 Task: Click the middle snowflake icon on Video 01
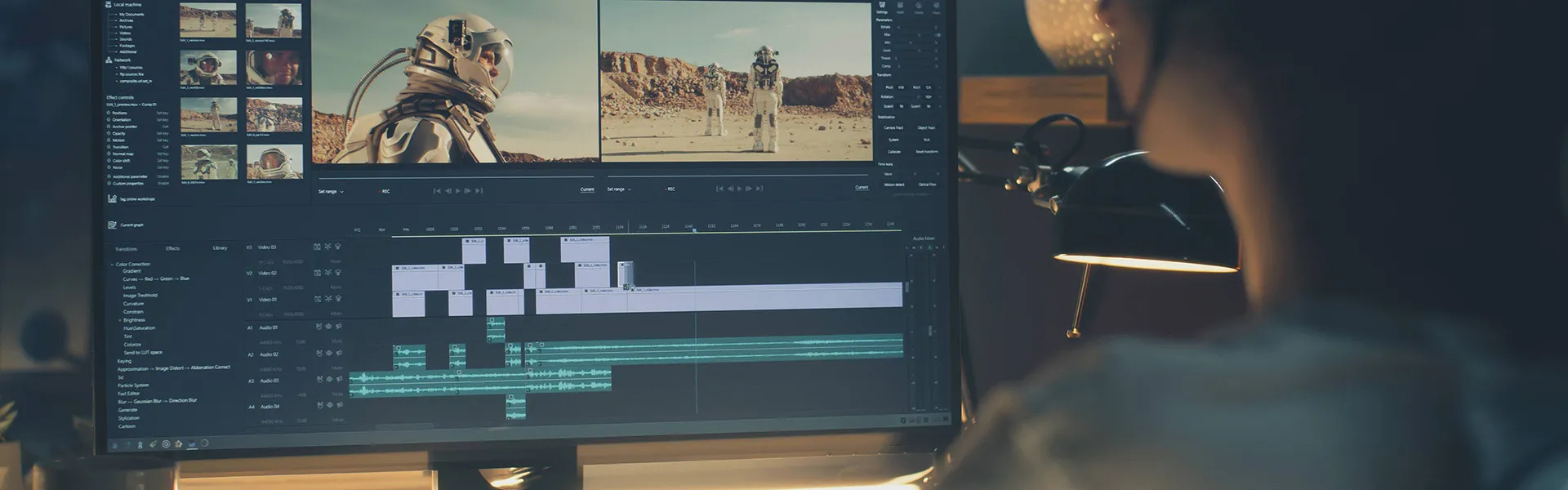328,299
